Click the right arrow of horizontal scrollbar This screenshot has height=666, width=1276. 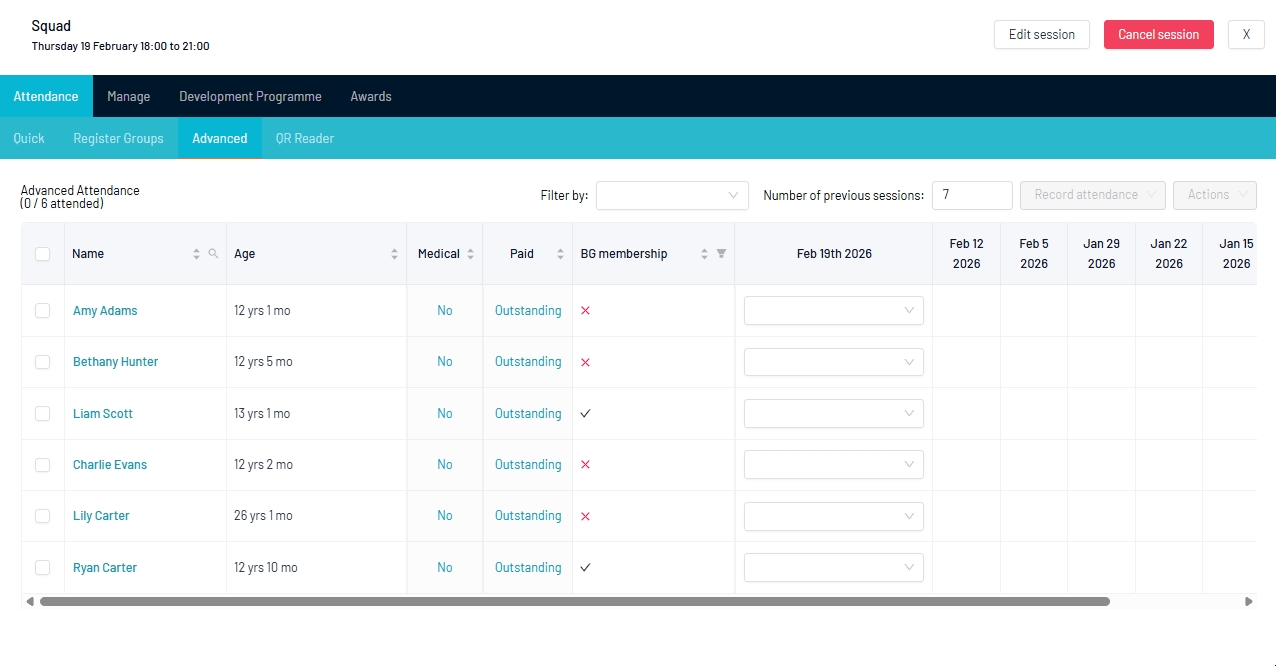point(1248,602)
